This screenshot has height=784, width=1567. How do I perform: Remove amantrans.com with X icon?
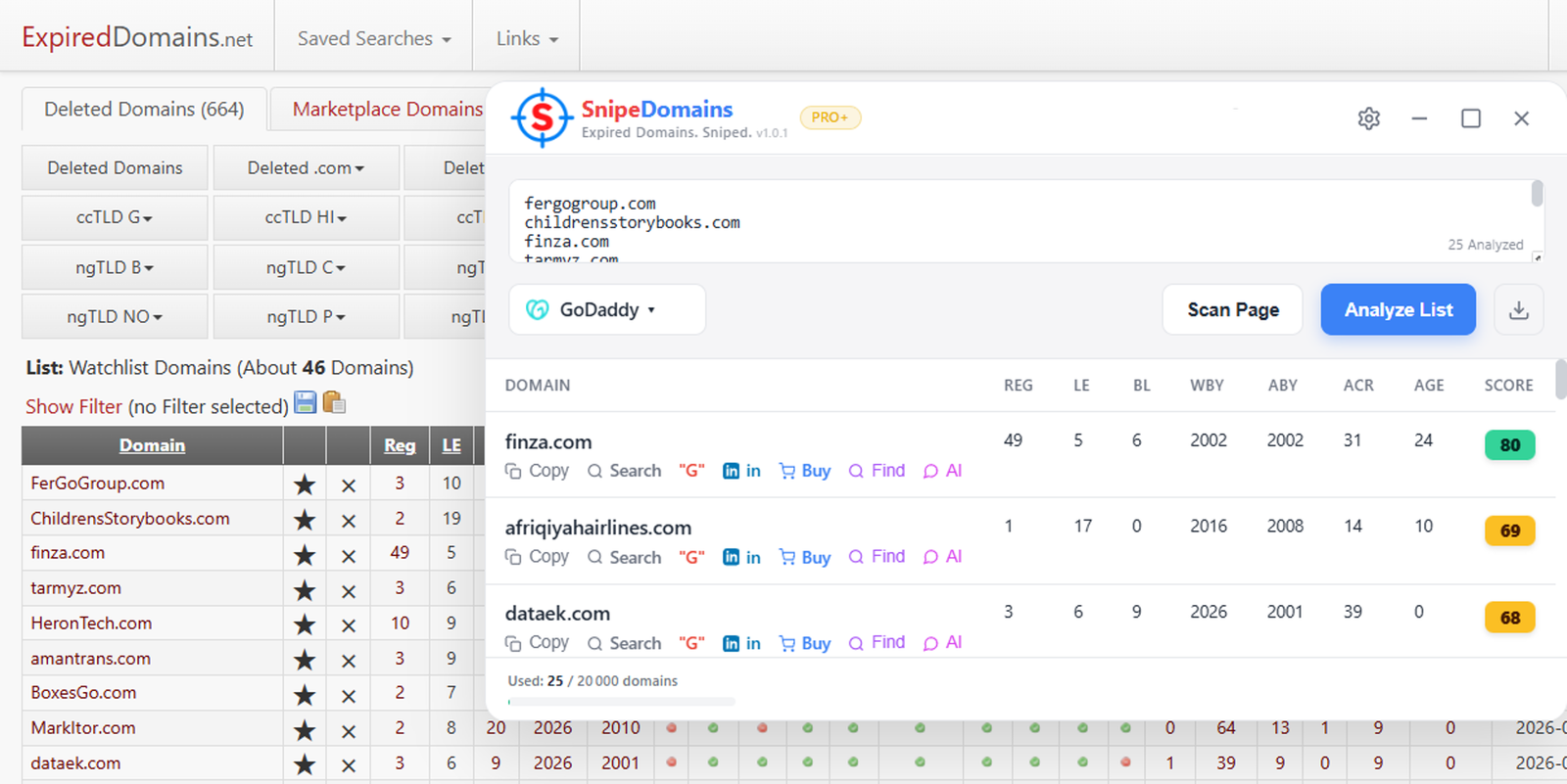[x=349, y=661]
